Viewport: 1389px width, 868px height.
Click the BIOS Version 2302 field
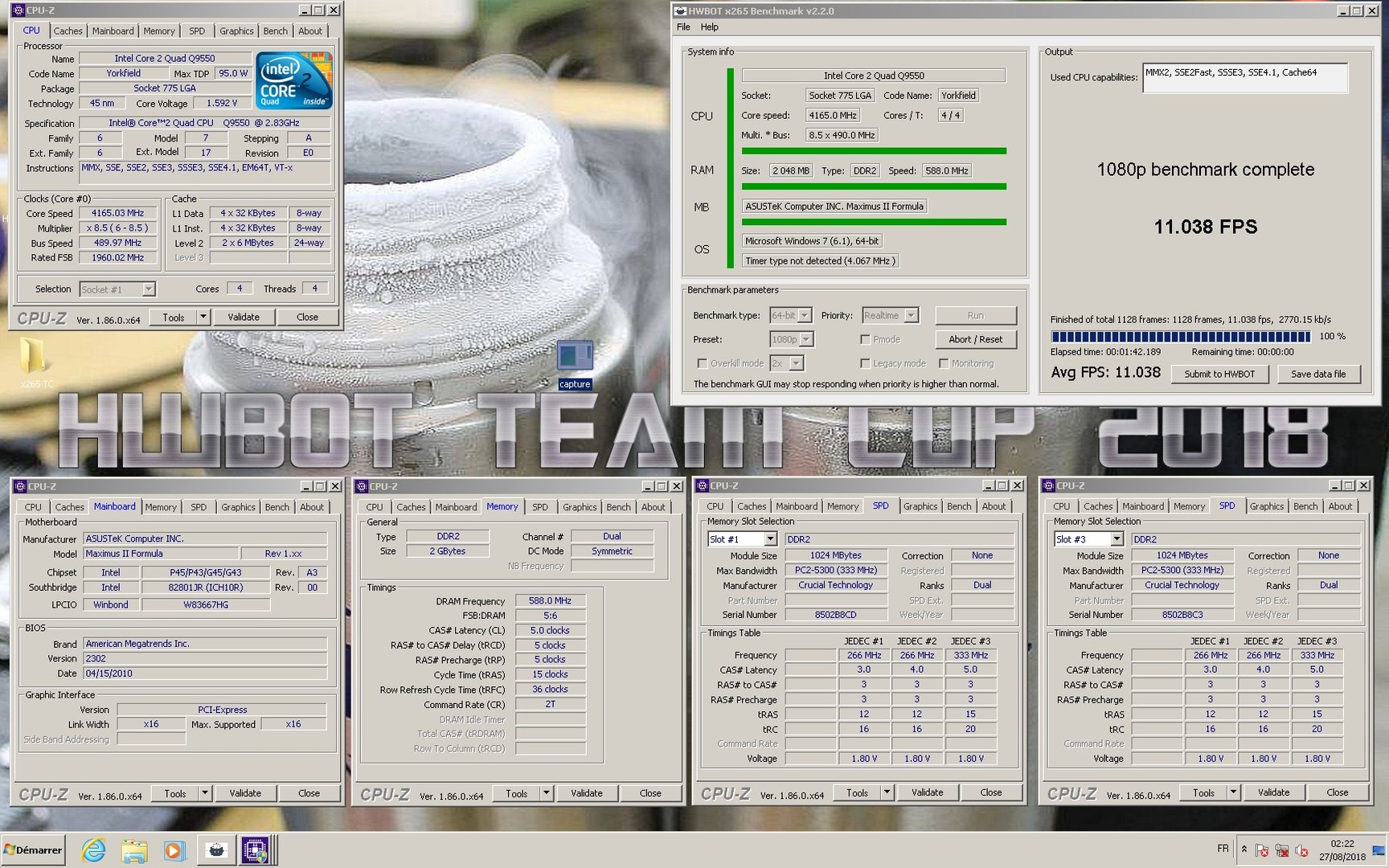click(205, 659)
